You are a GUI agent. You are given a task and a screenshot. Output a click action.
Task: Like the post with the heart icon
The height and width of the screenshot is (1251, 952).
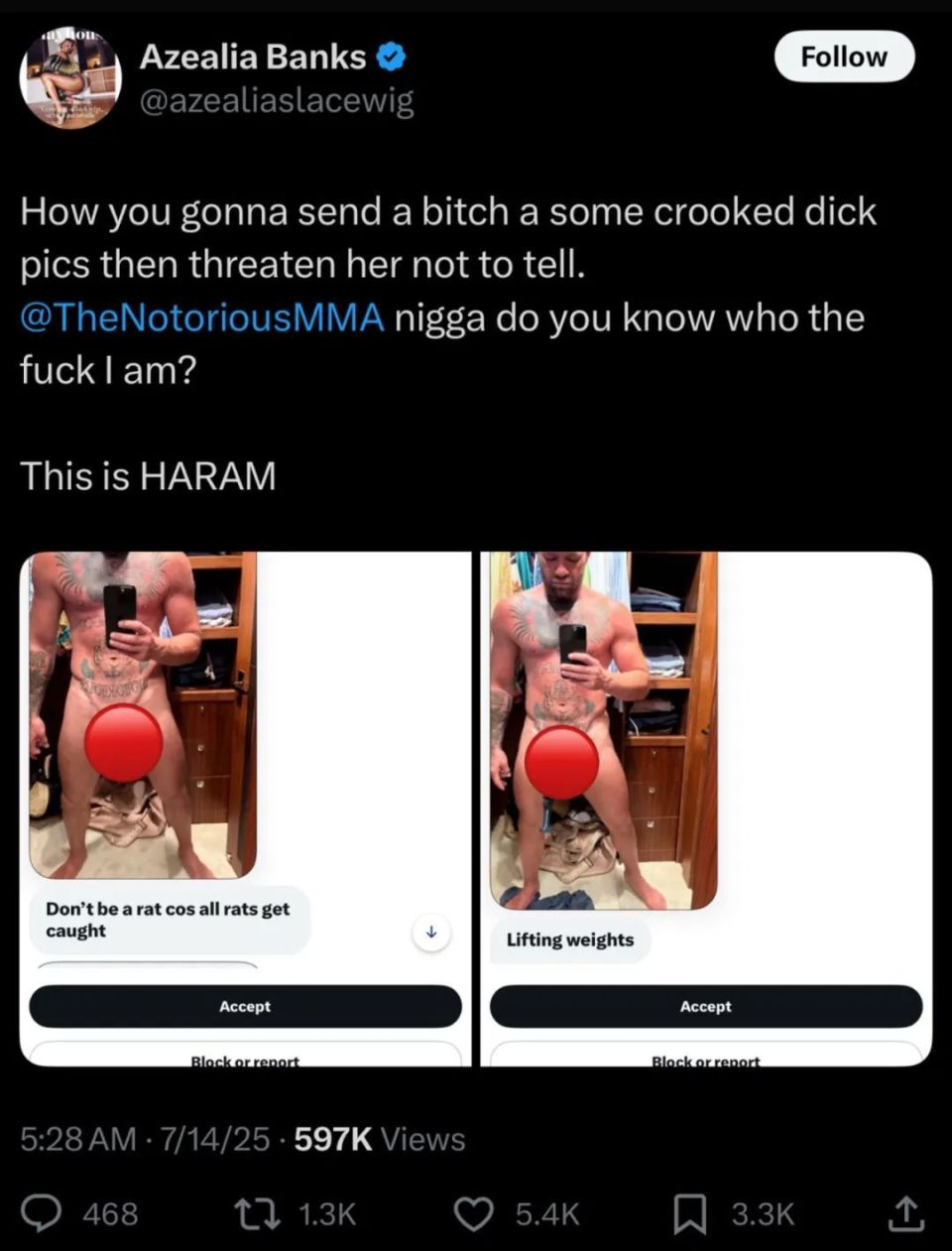[473, 1213]
